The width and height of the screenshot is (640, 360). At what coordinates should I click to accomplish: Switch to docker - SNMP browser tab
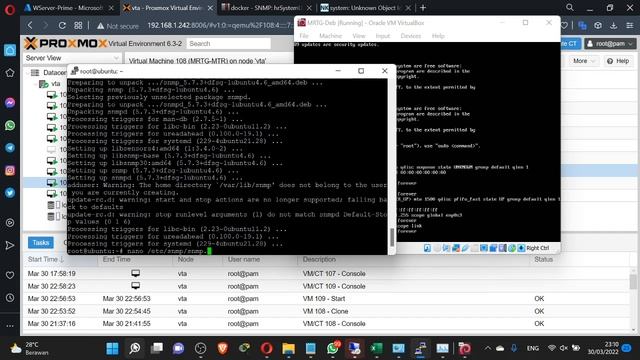[266, 8]
